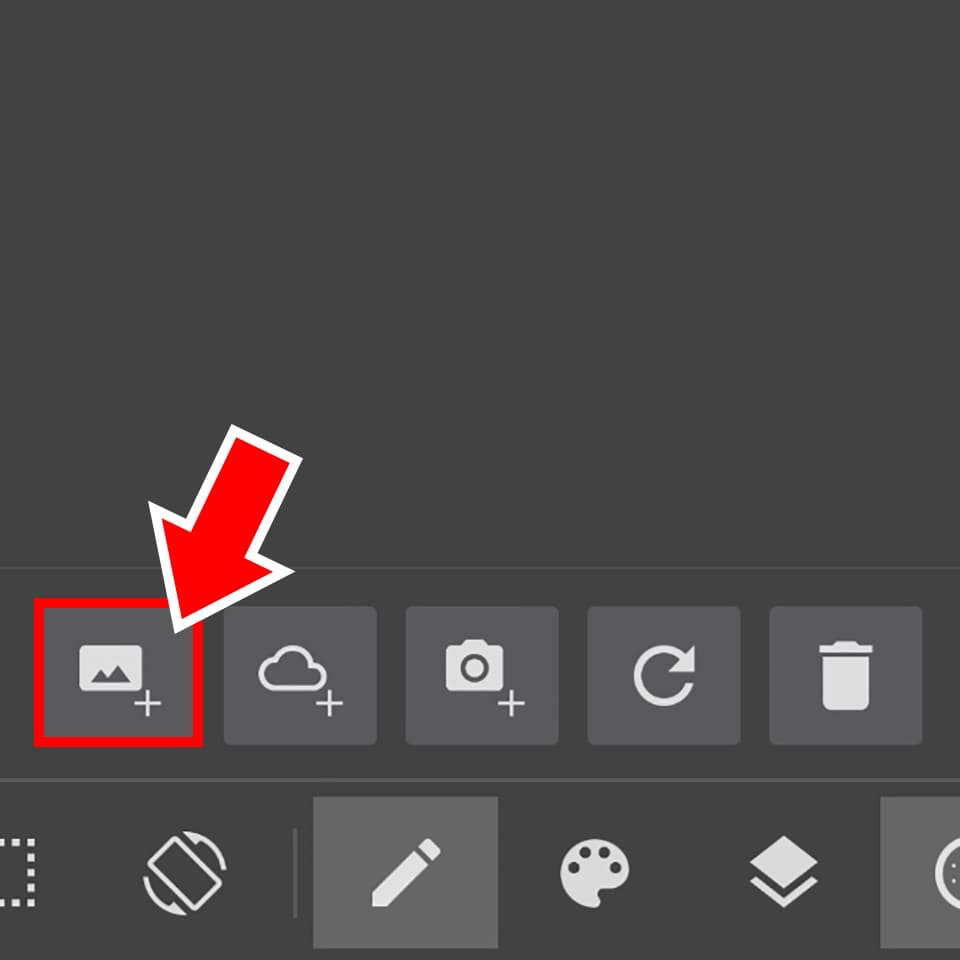
Task: Open the layers panel
Action: point(784,872)
